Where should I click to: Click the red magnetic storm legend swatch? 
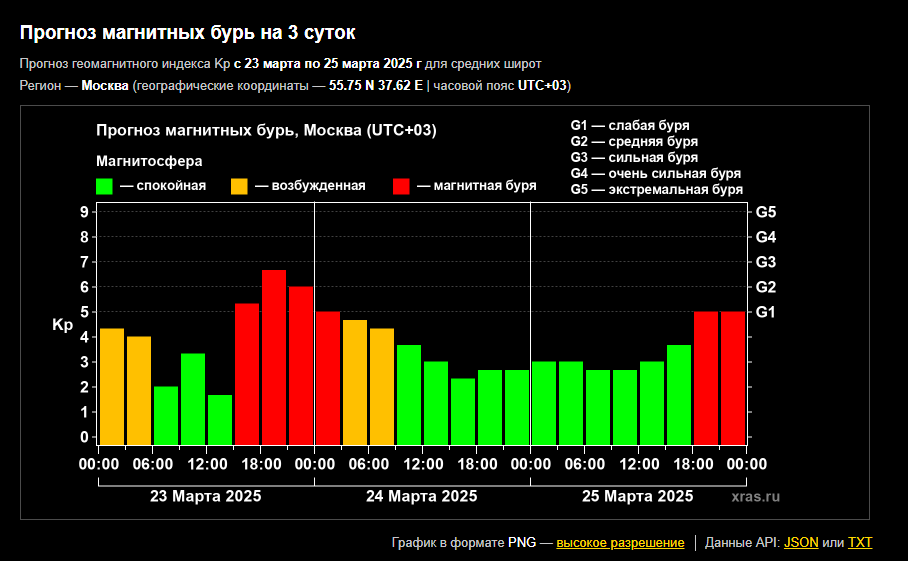tap(401, 186)
